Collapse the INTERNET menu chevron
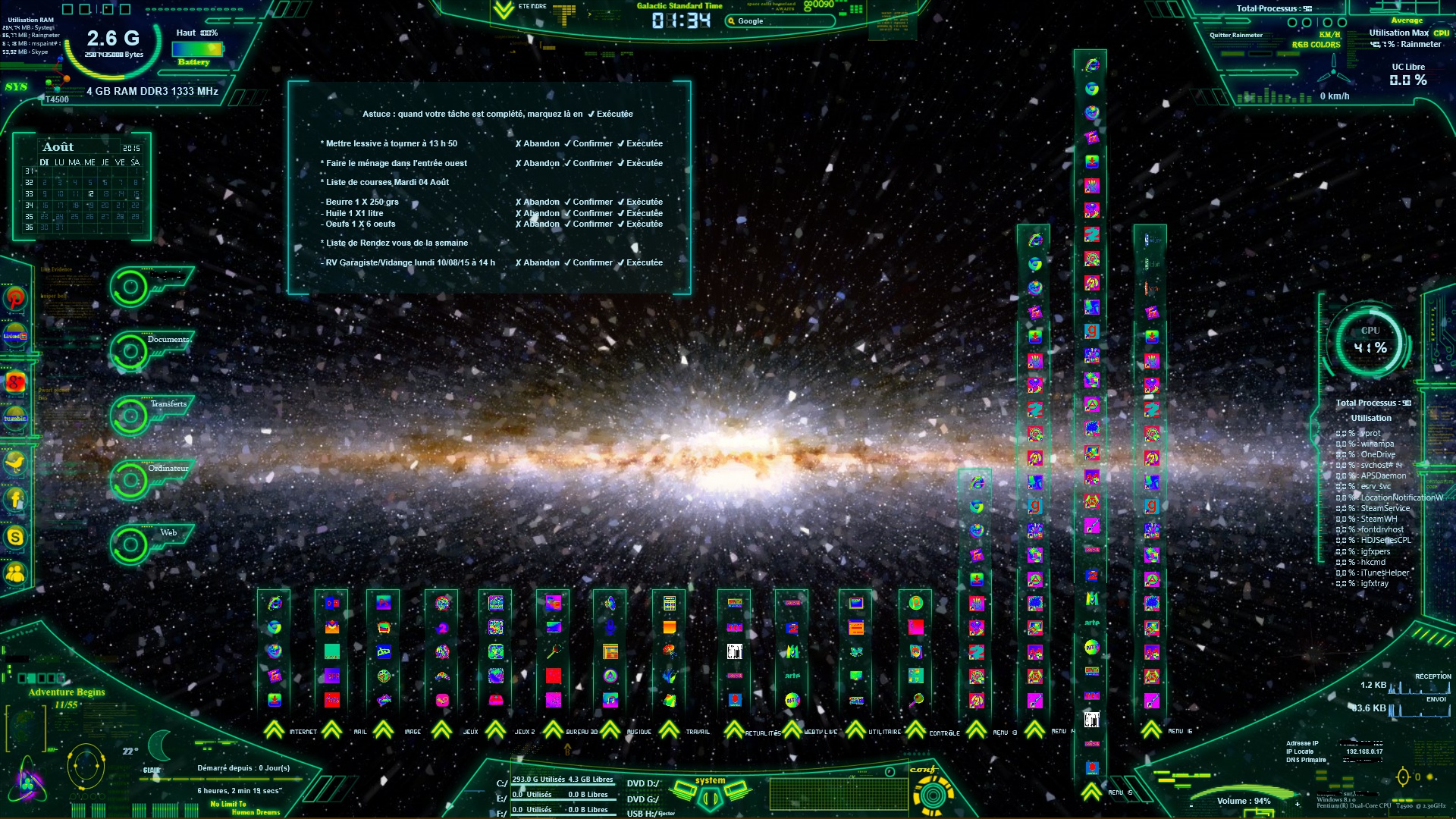The image size is (1456, 819). (274, 730)
